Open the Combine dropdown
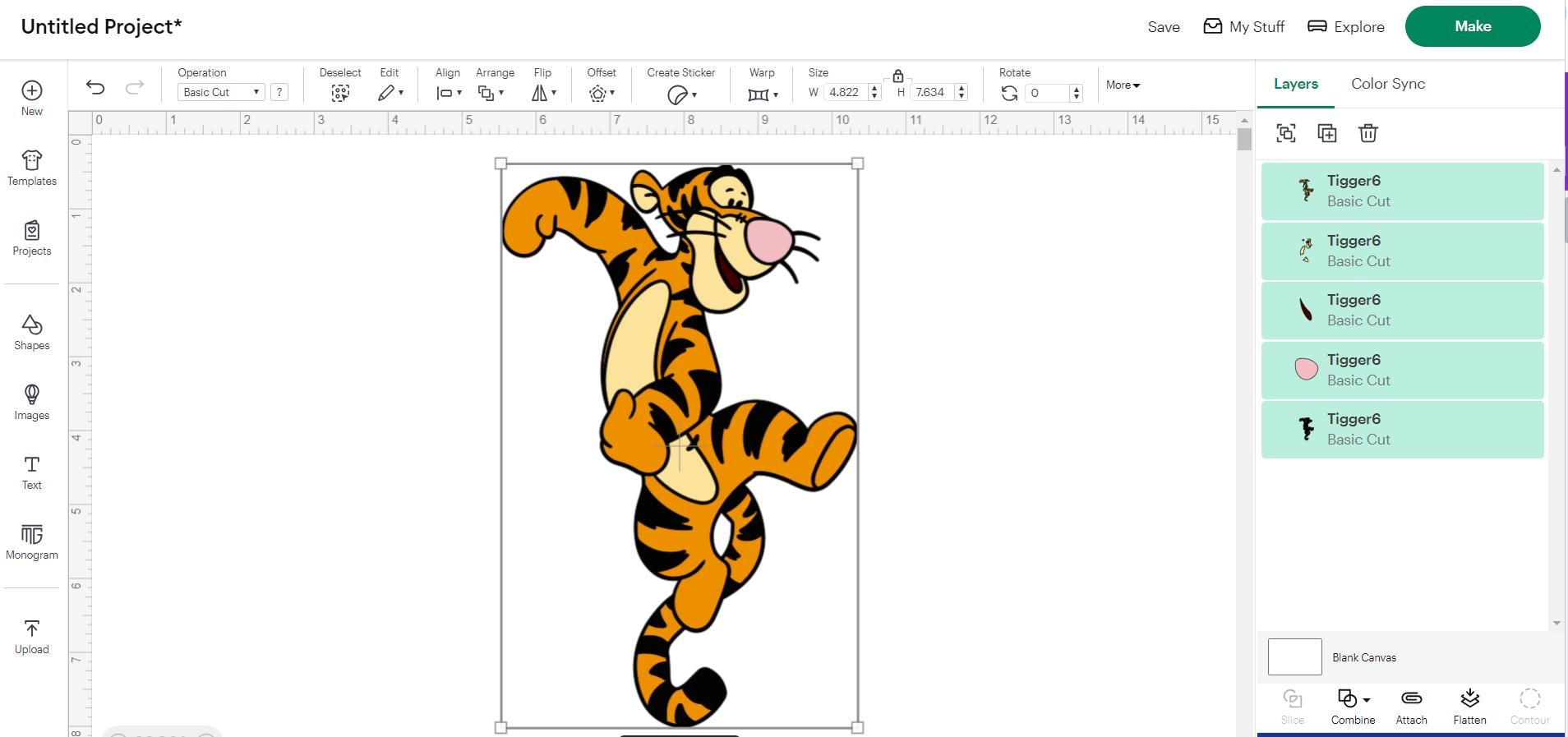The width and height of the screenshot is (1568, 737). tap(1353, 707)
